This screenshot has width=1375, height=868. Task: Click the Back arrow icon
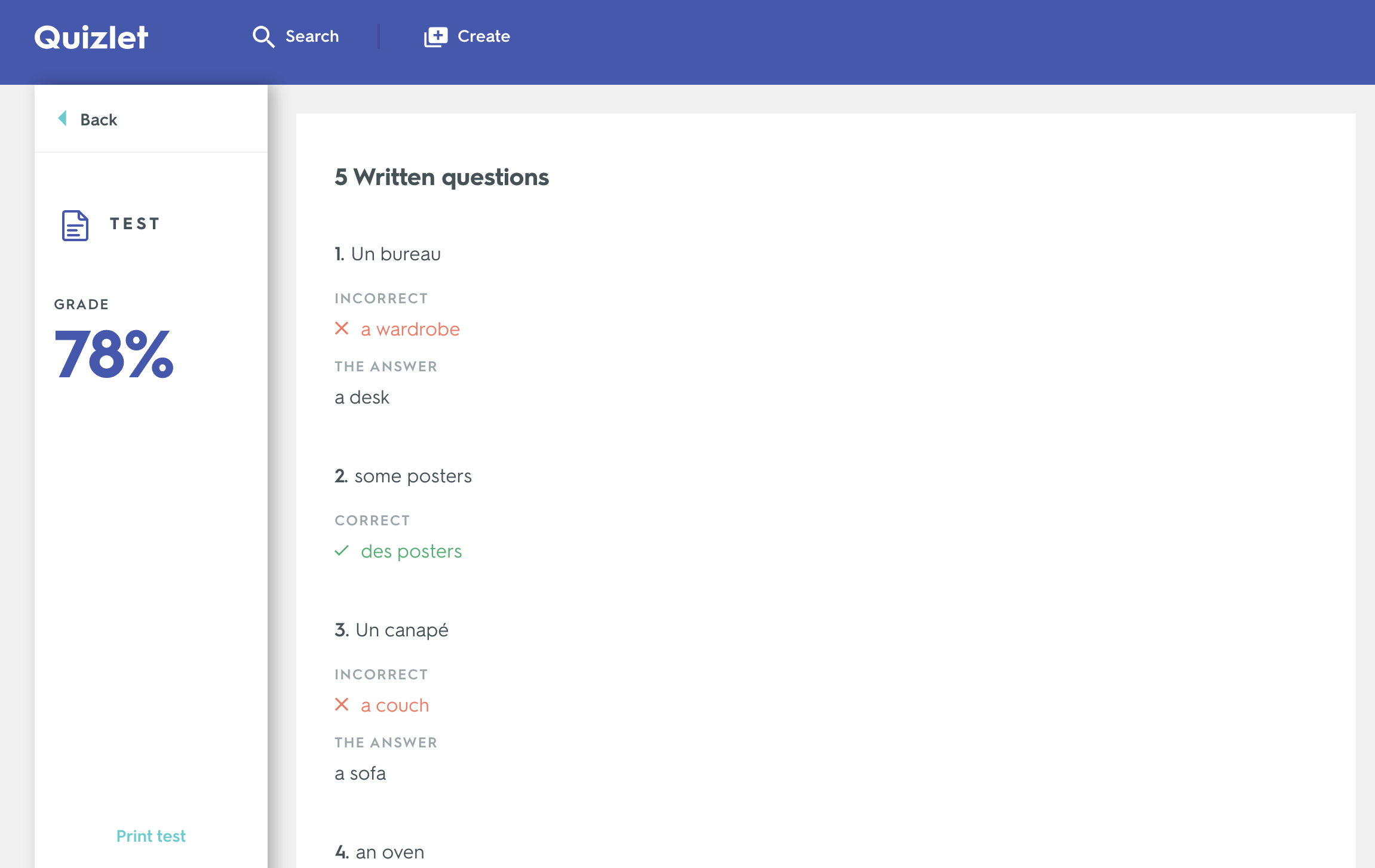(x=62, y=119)
